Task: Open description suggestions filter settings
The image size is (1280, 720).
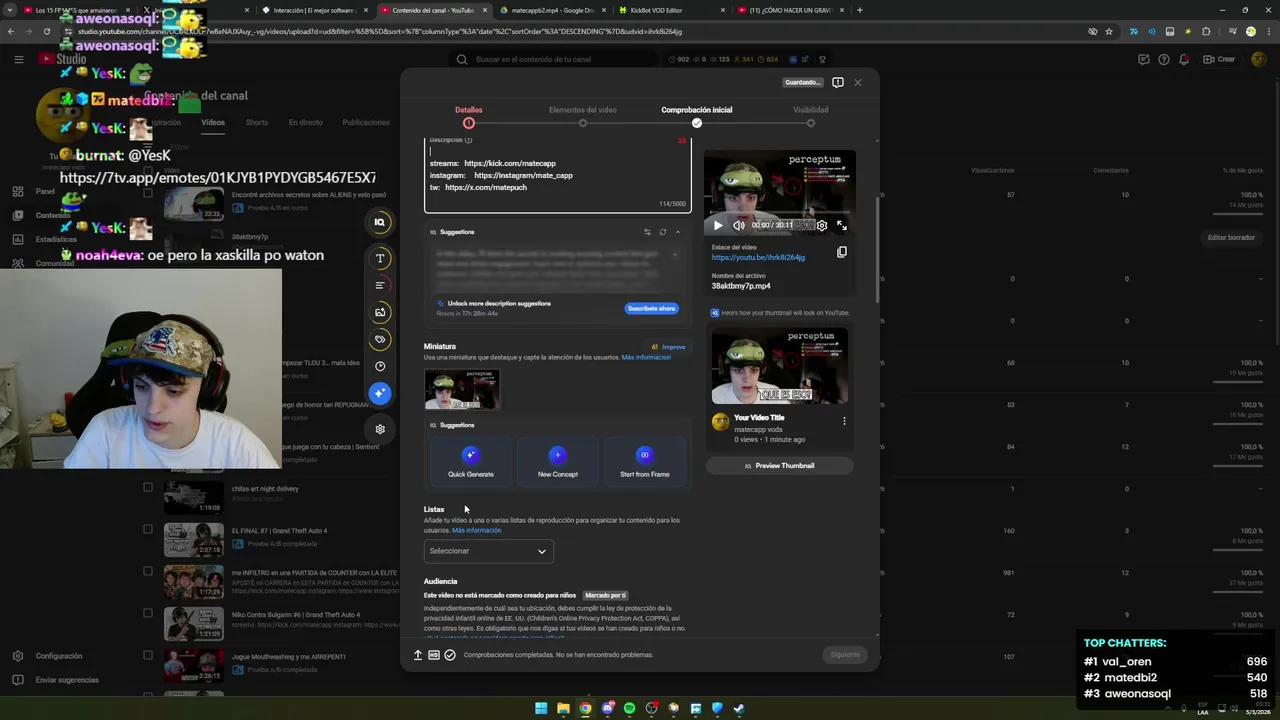Action: pos(647,232)
